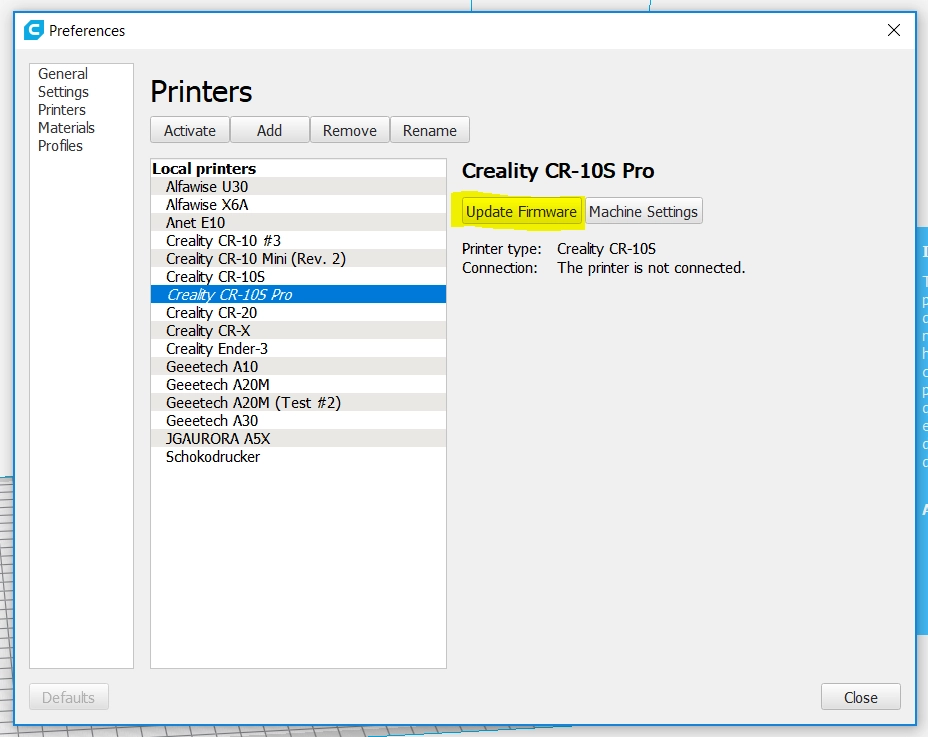Click the Close button at bottom right
Screen dimensions: 928x737
click(861, 697)
